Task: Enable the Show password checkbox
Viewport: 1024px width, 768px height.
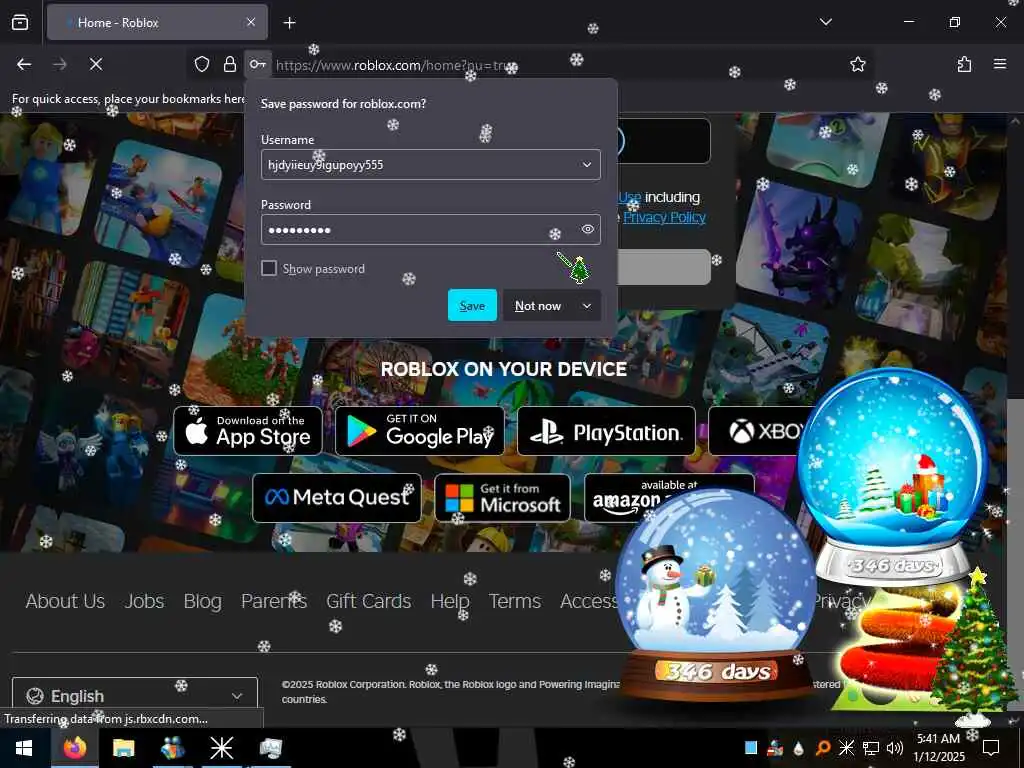Action: [x=268, y=268]
